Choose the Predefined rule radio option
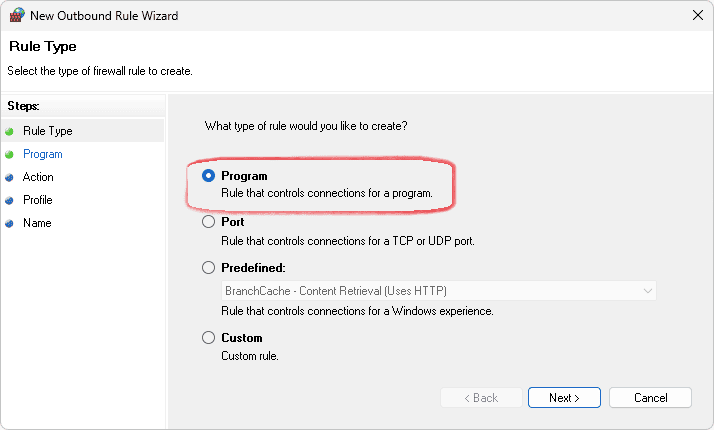 209,268
